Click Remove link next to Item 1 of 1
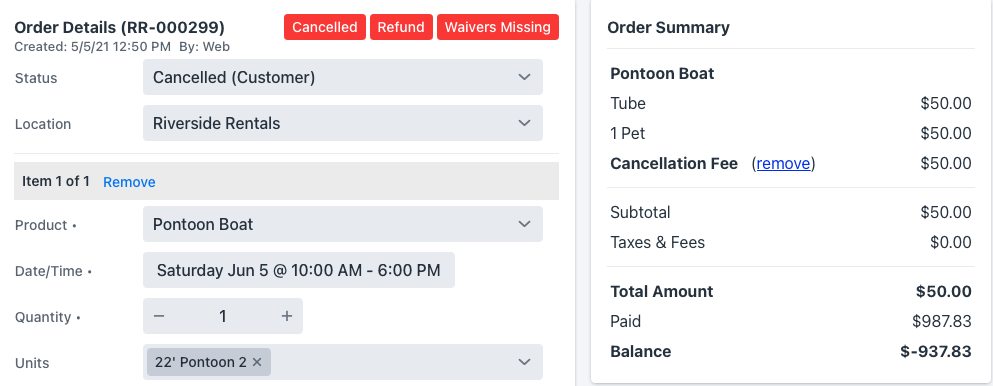The image size is (993, 386). 129,182
